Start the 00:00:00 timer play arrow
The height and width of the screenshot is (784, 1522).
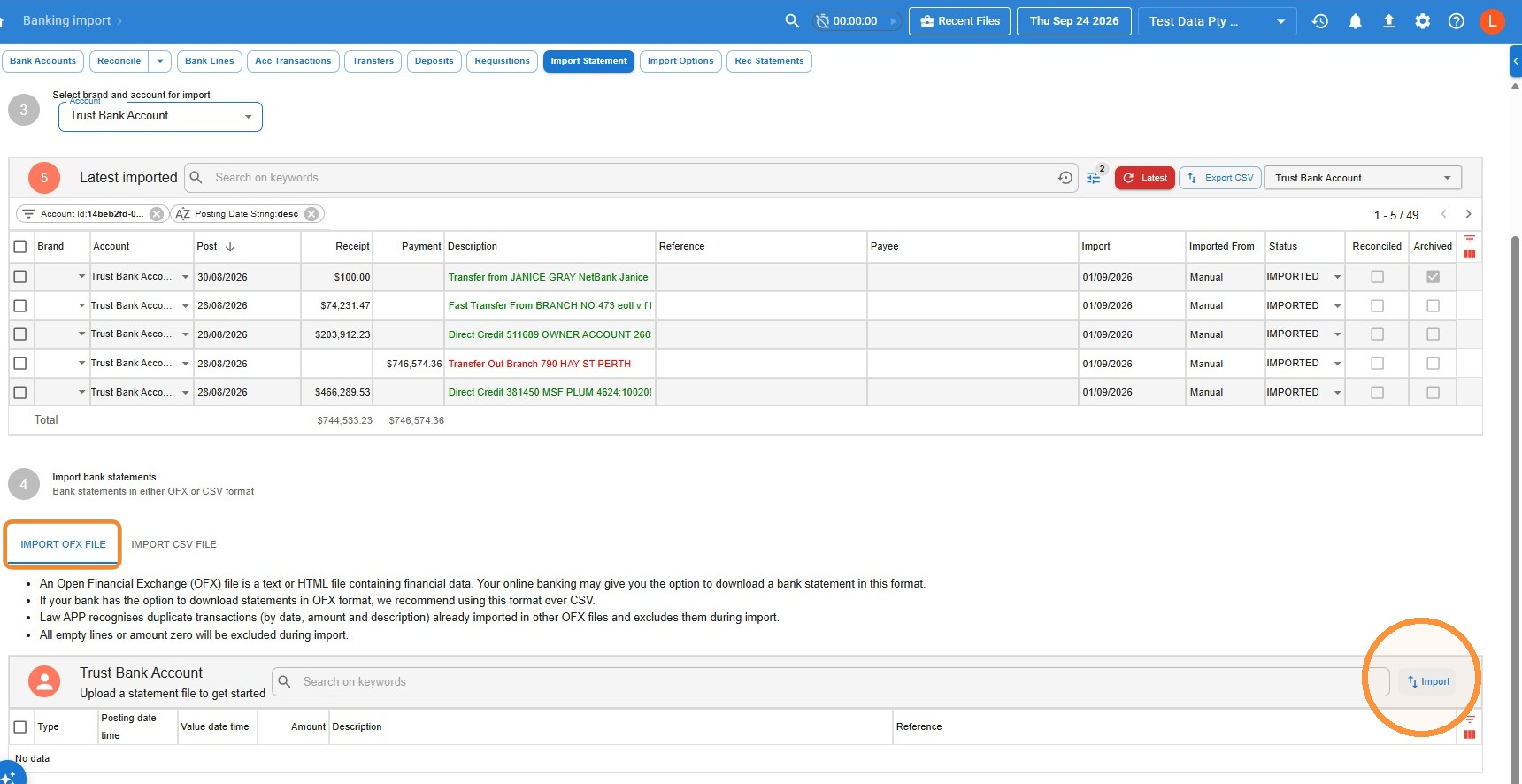tap(893, 21)
